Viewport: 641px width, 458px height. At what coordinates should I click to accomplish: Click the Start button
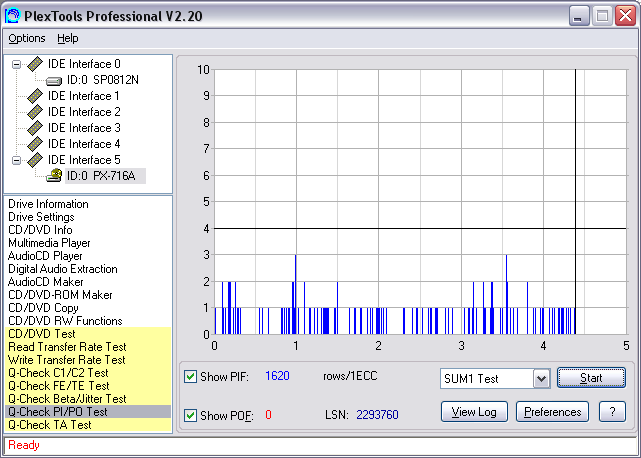pos(591,378)
